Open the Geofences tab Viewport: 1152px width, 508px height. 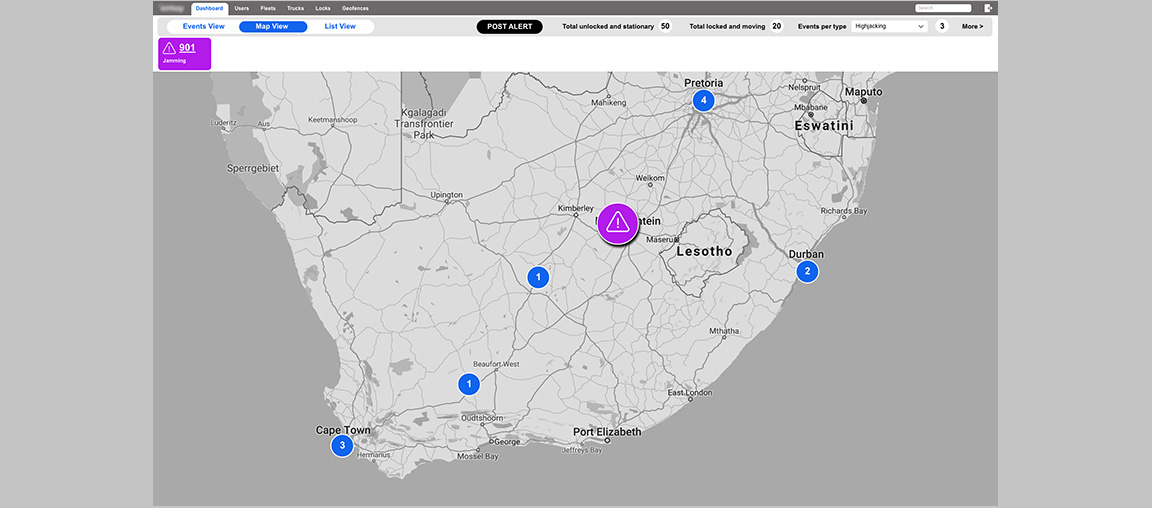point(355,8)
